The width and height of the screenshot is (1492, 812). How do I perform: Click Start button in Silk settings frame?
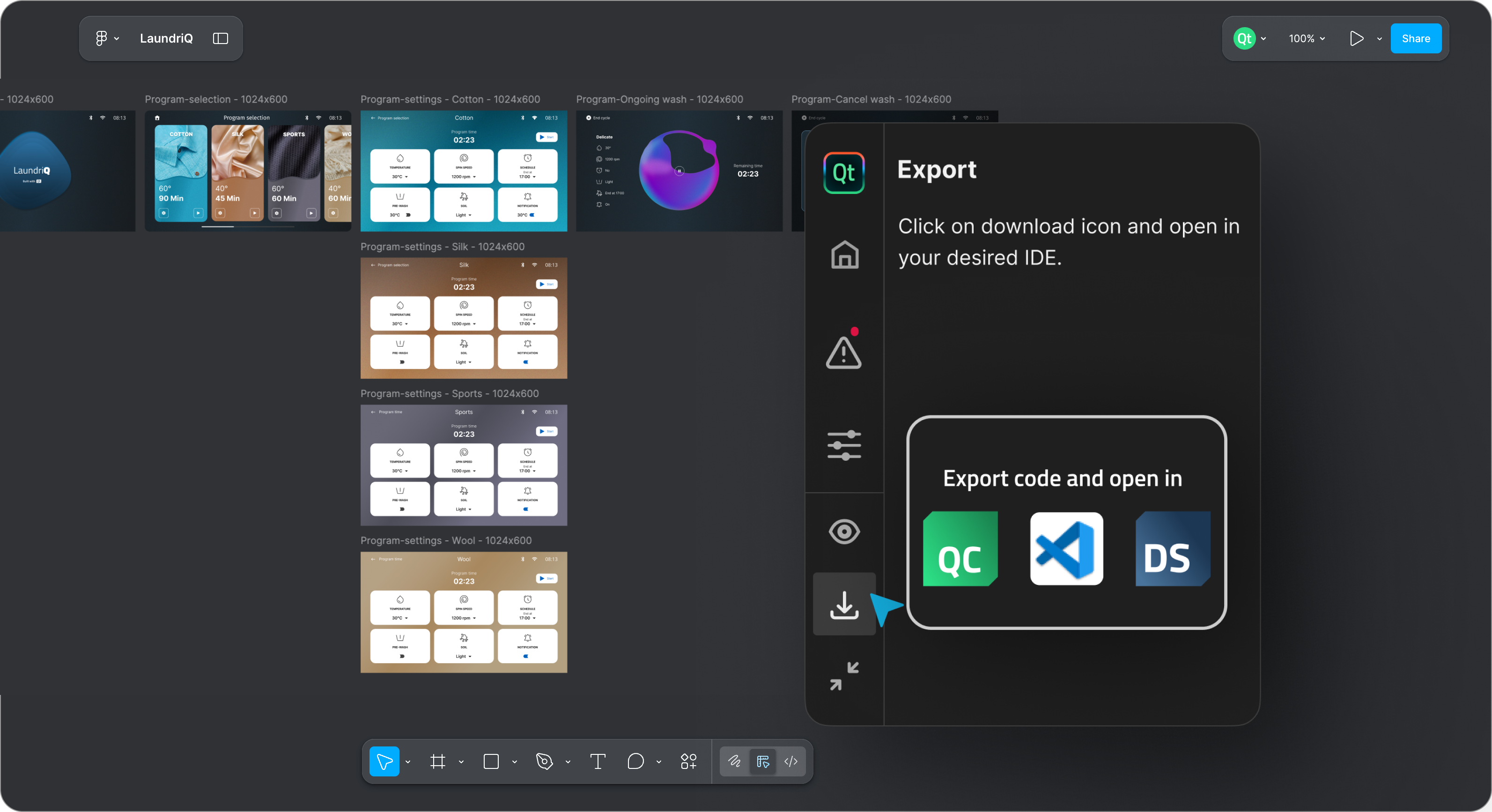pos(546,284)
